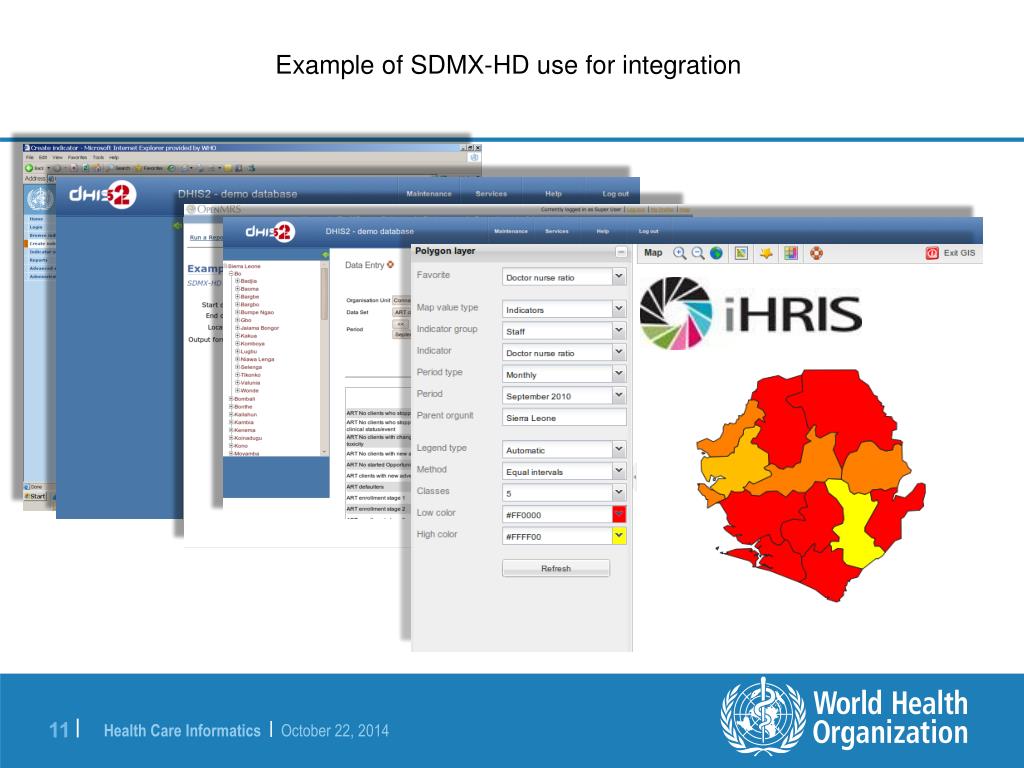Viewport: 1024px width, 768px height.
Task: Collapse the Polygon layer panel with minimize button
Action: [x=621, y=251]
